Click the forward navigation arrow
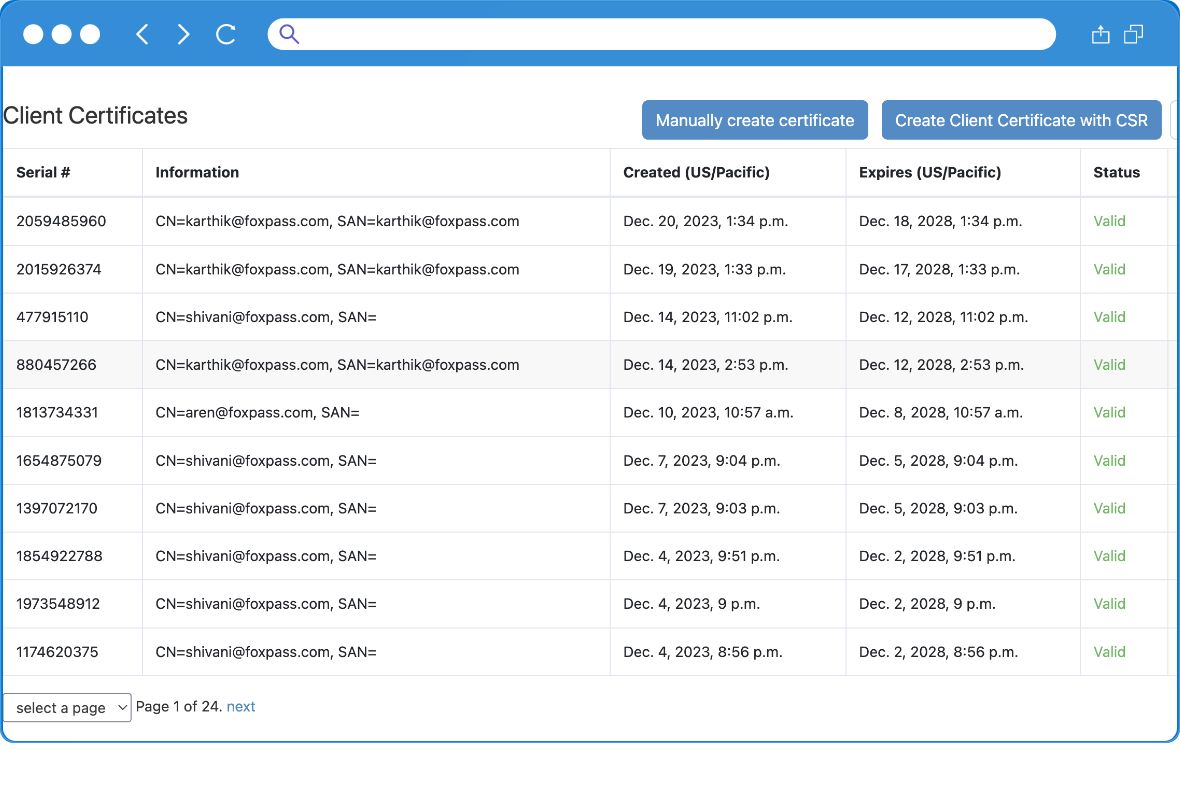Viewport: 1180px width, 788px height. [x=183, y=33]
